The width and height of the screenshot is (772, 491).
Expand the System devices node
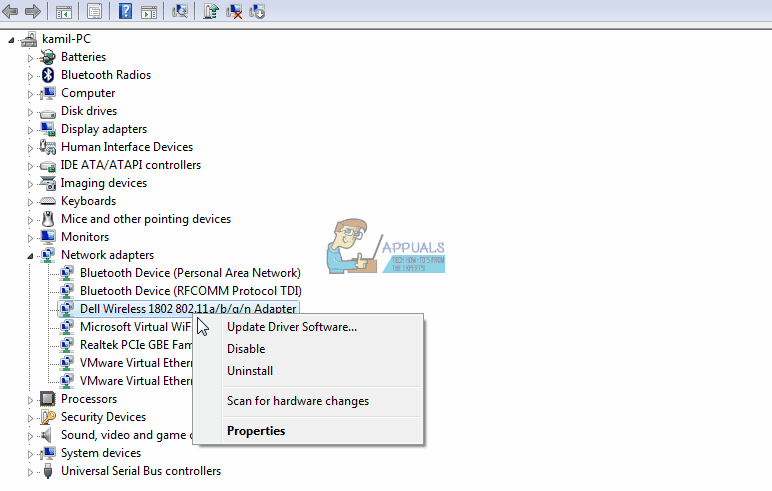point(30,454)
